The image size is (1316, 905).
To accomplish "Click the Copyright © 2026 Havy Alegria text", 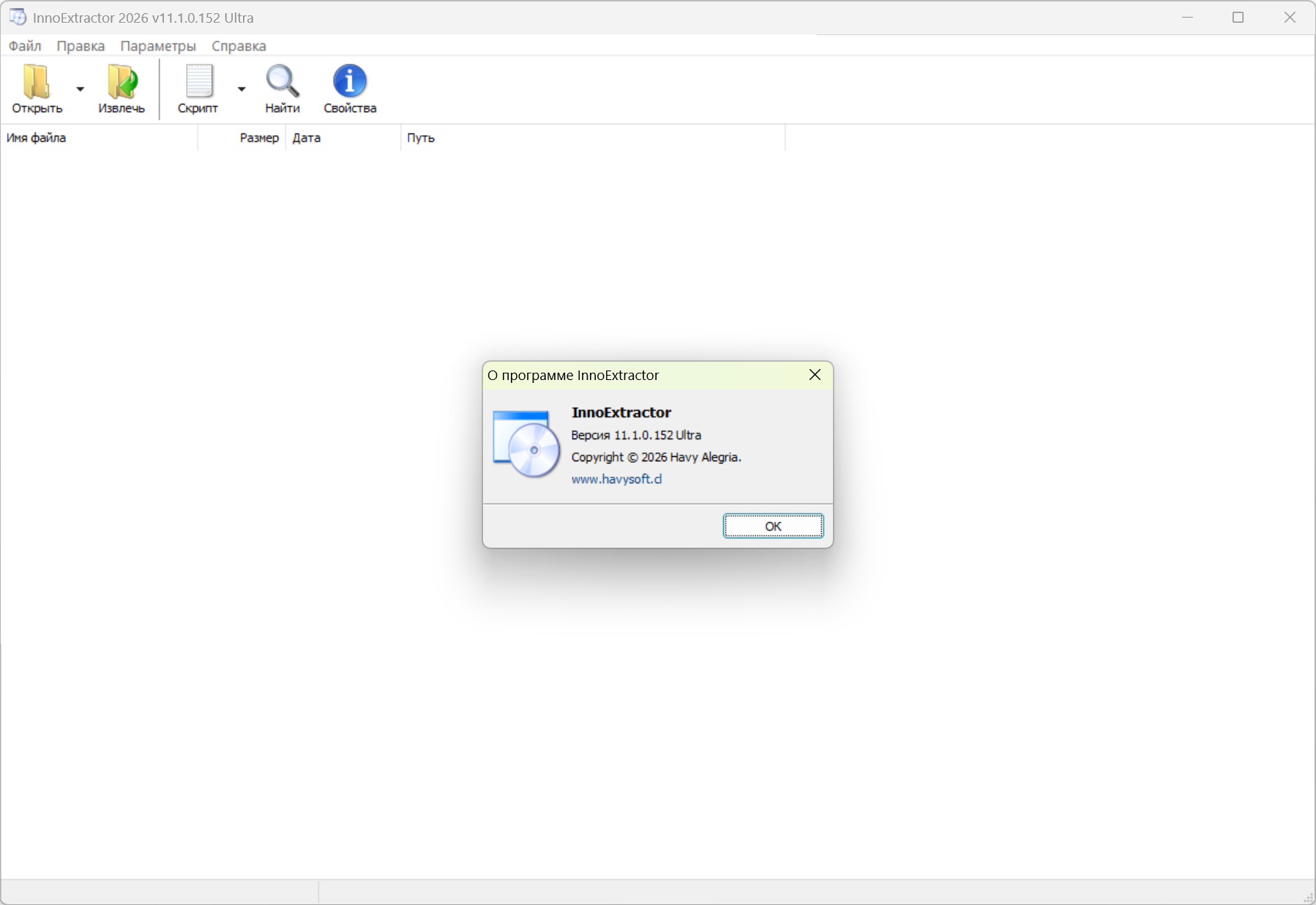I will pyautogui.click(x=656, y=457).
